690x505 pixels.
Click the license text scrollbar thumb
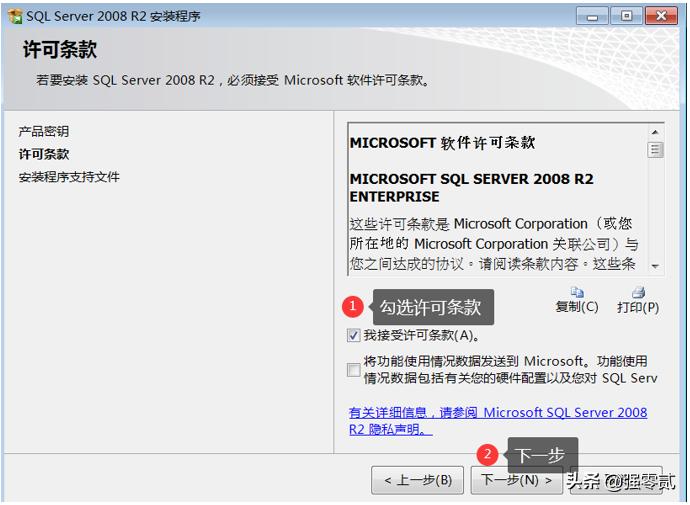coord(655,150)
